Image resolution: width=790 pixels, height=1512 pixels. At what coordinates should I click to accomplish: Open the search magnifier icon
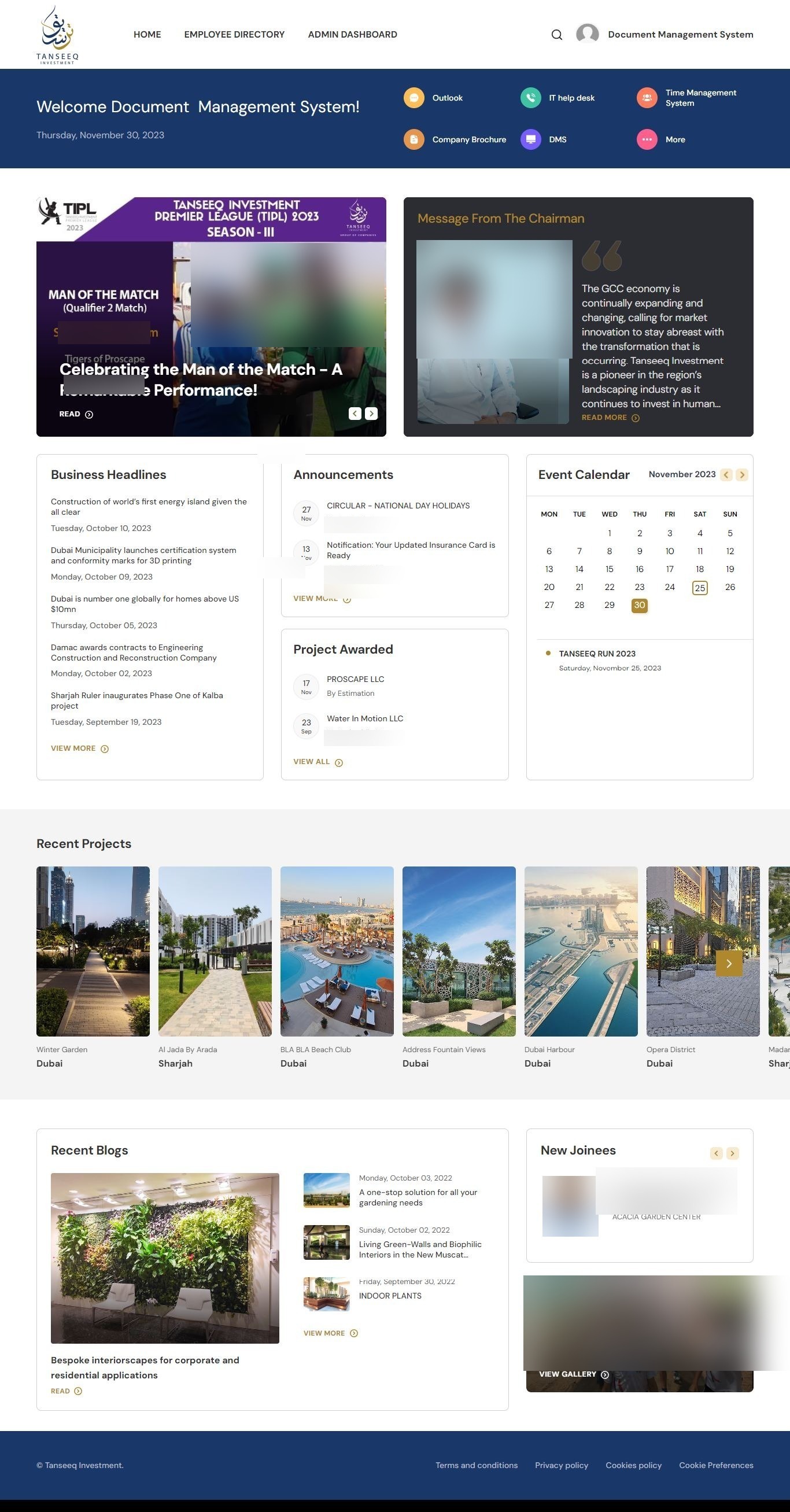tap(556, 35)
